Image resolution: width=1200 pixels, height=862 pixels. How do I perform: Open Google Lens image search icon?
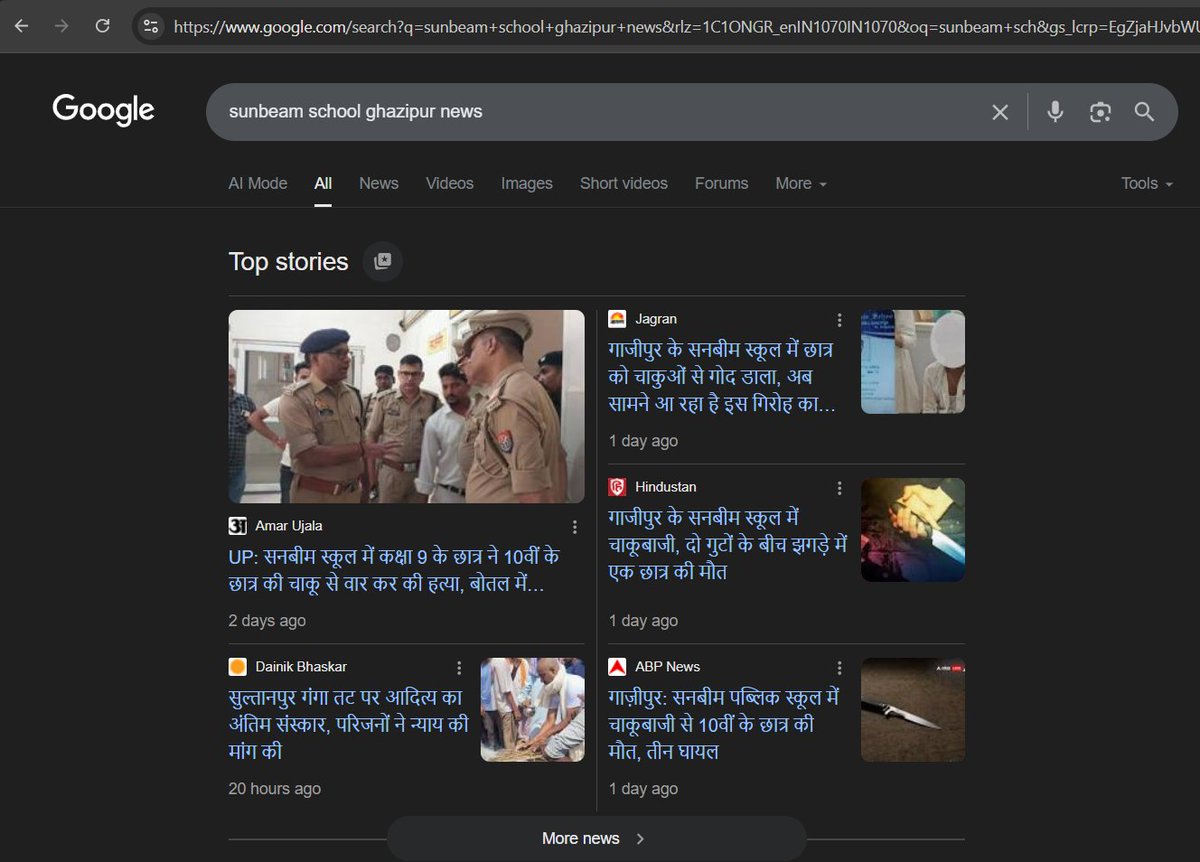pyautogui.click(x=1100, y=112)
